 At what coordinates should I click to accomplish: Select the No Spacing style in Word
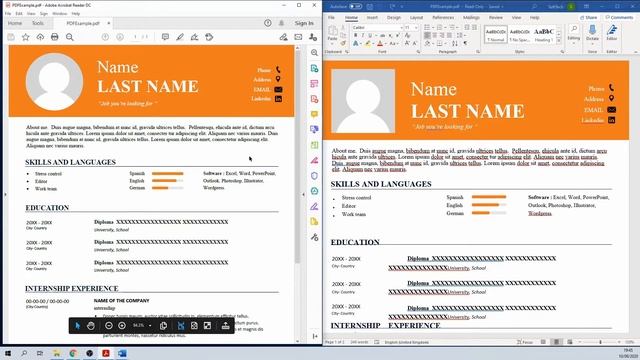click(520, 34)
